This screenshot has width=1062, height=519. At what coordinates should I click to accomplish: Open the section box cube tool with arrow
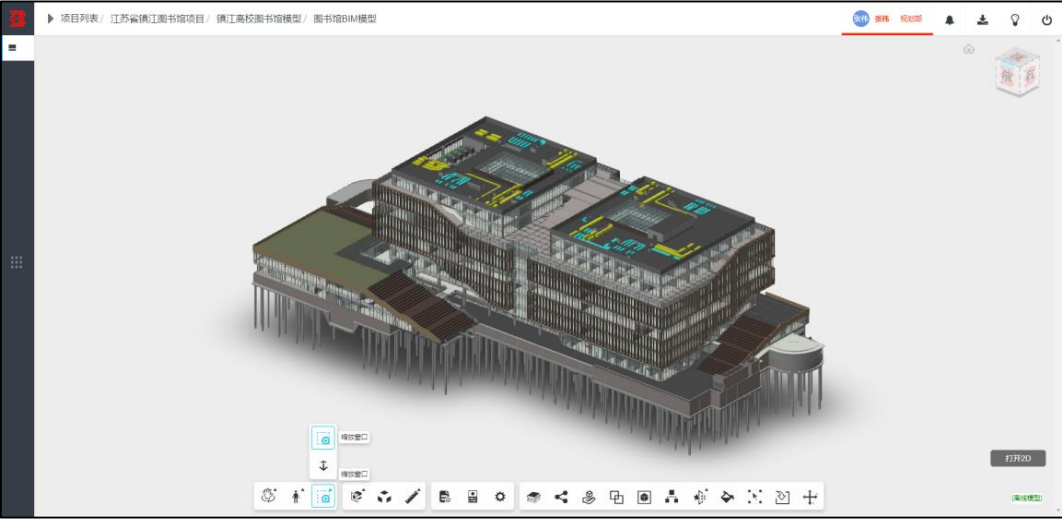pyautogui.click(x=358, y=496)
